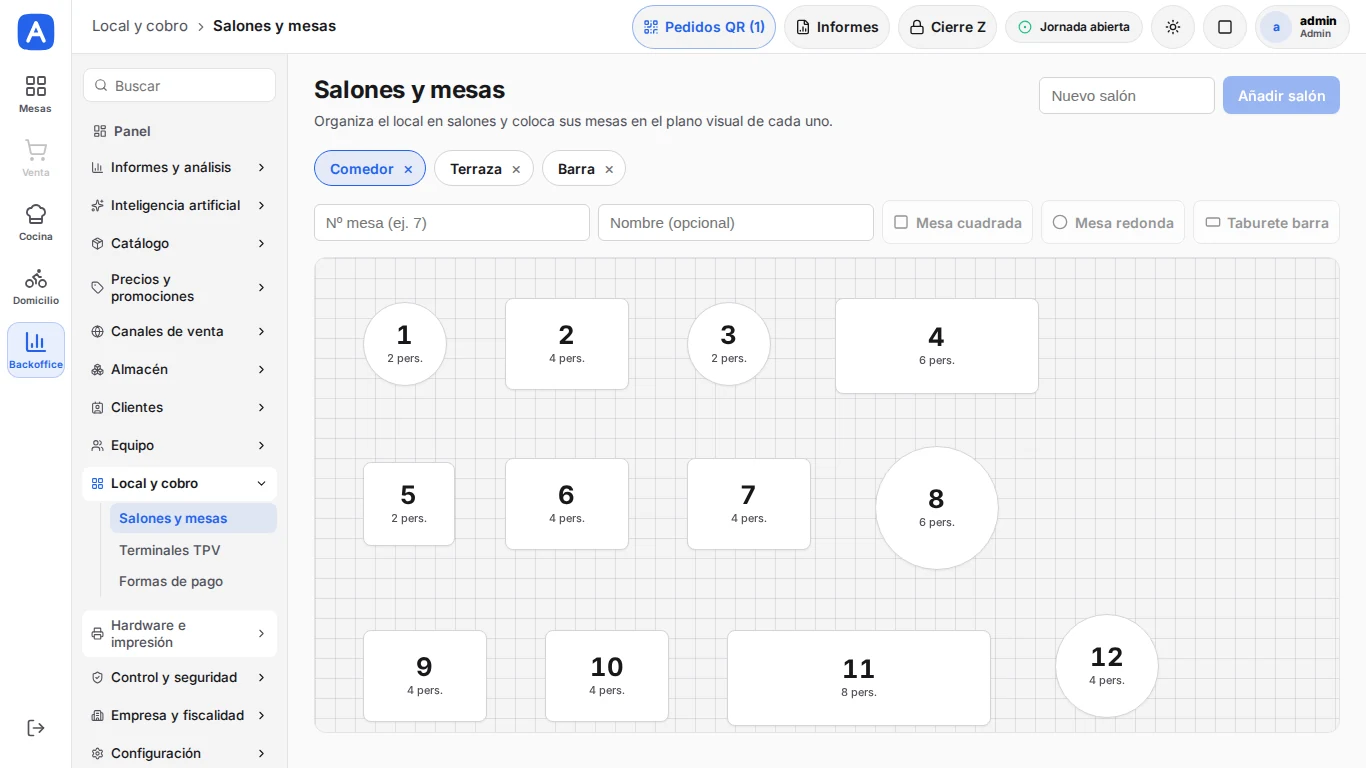Viewport: 1366px width, 768px height.
Task: Expand the Almacén section
Action: 179,370
